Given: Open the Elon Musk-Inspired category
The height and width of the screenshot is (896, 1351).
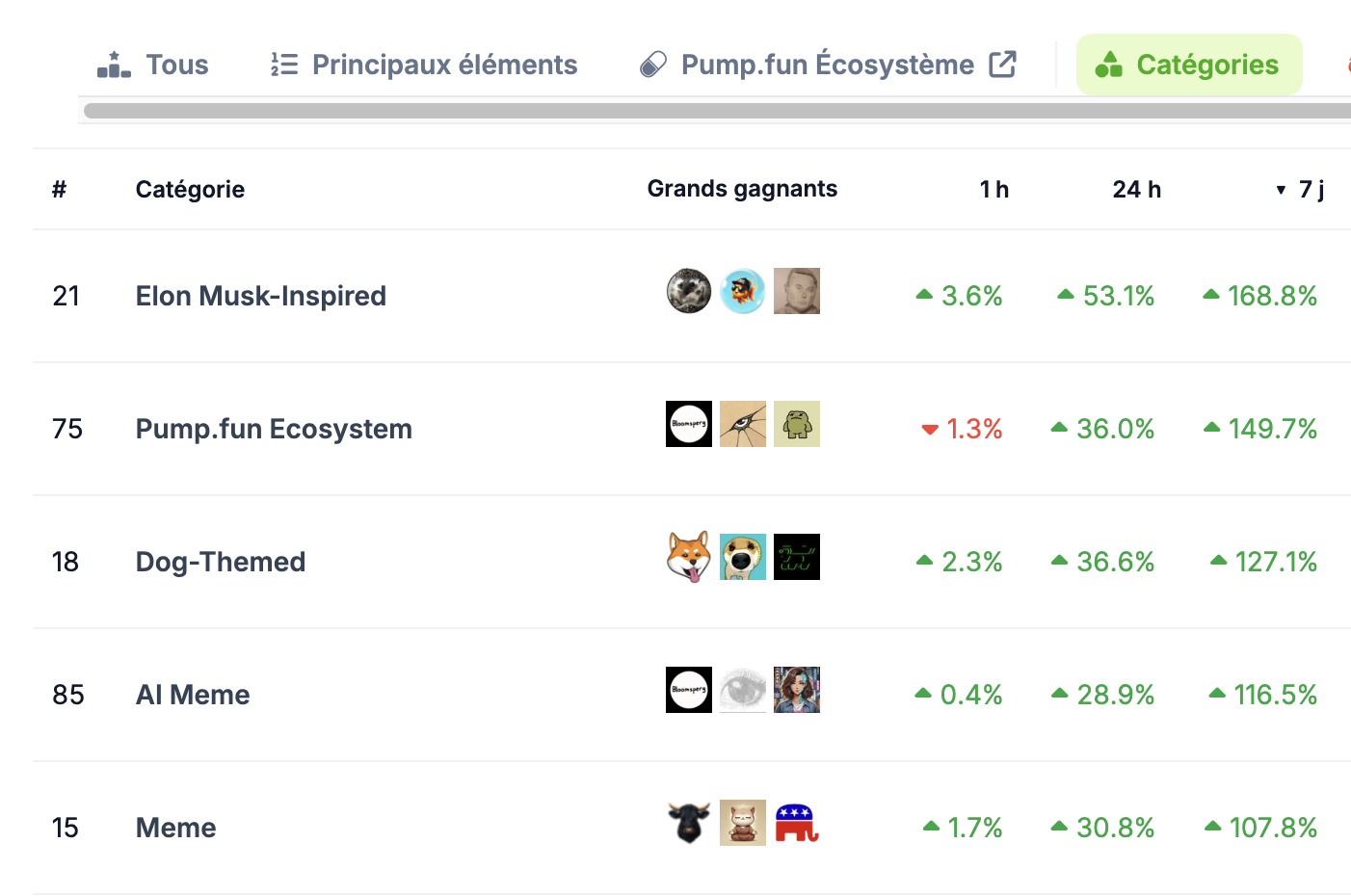Looking at the screenshot, I should point(260,296).
